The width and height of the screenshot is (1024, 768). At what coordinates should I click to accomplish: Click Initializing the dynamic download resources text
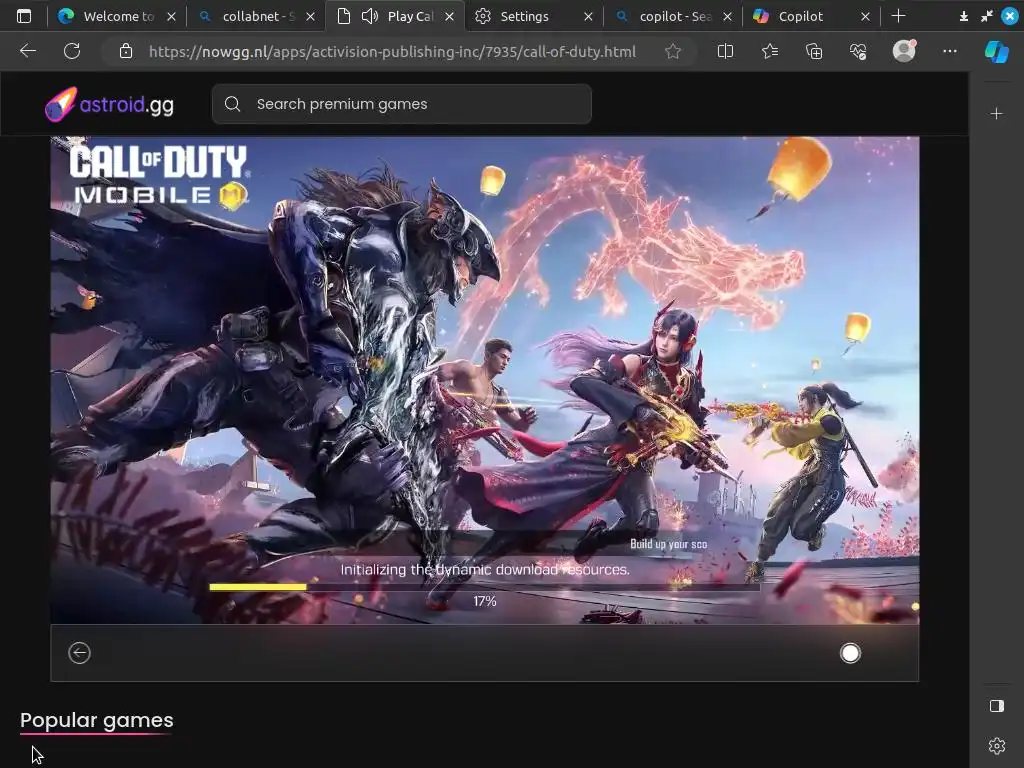coord(485,569)
